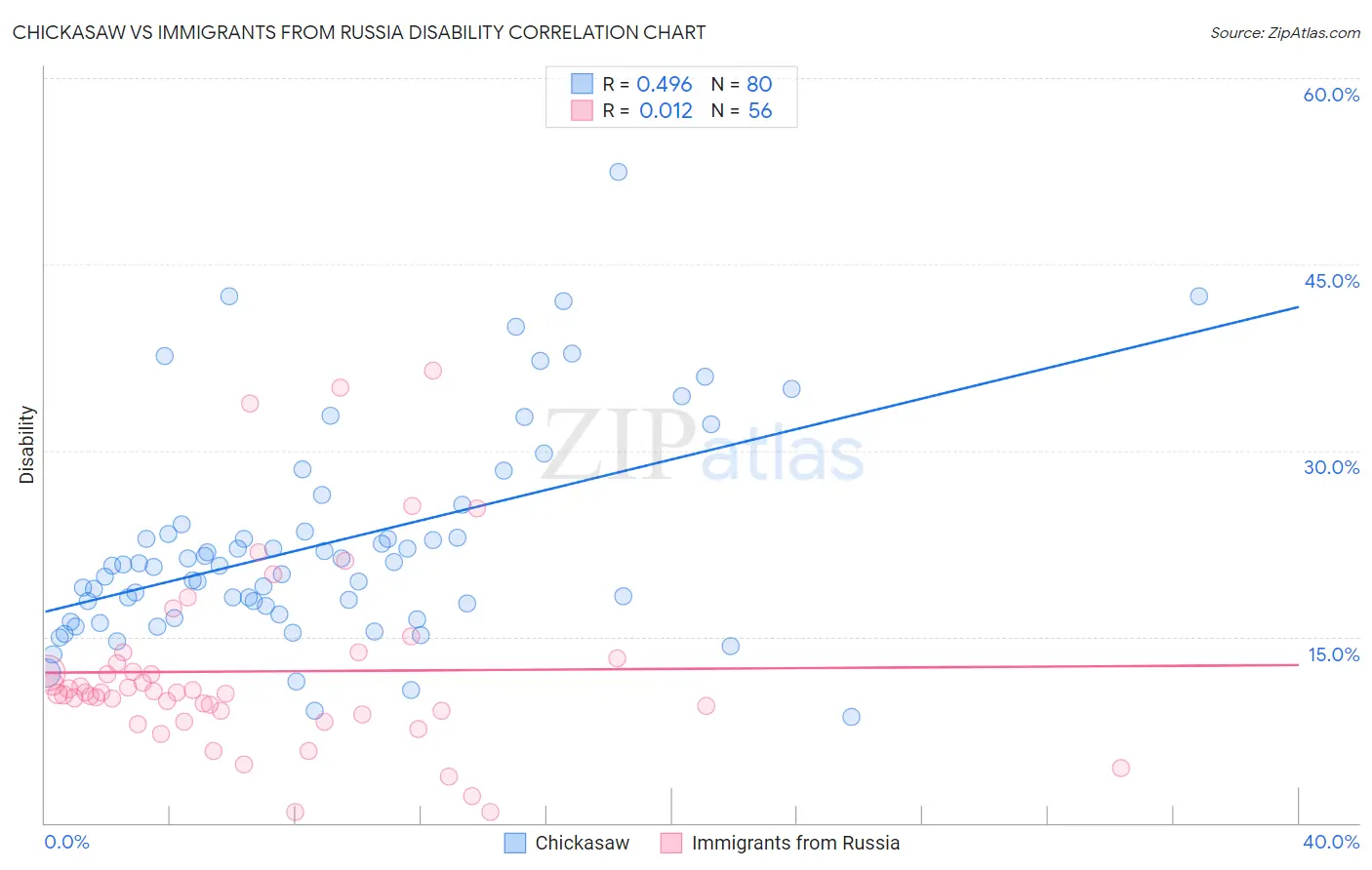The image size is (1372, 870).
Task: Click the highest blue data point above 50%
Action: (x=618, y=172)
